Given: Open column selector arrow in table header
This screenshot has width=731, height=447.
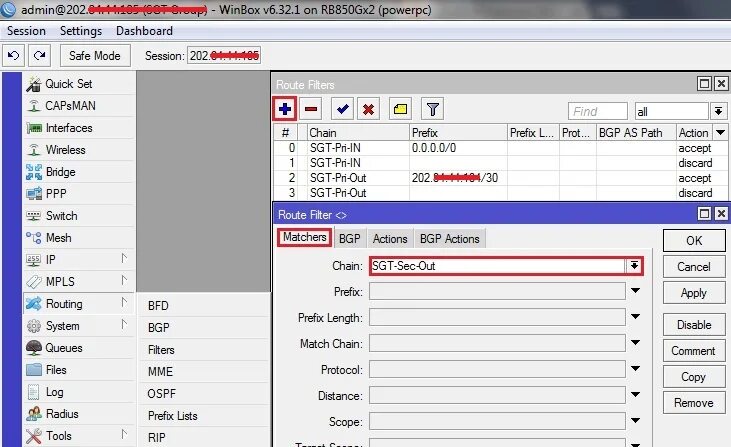Looking at the screenshot, I should [x=720, y=133].
